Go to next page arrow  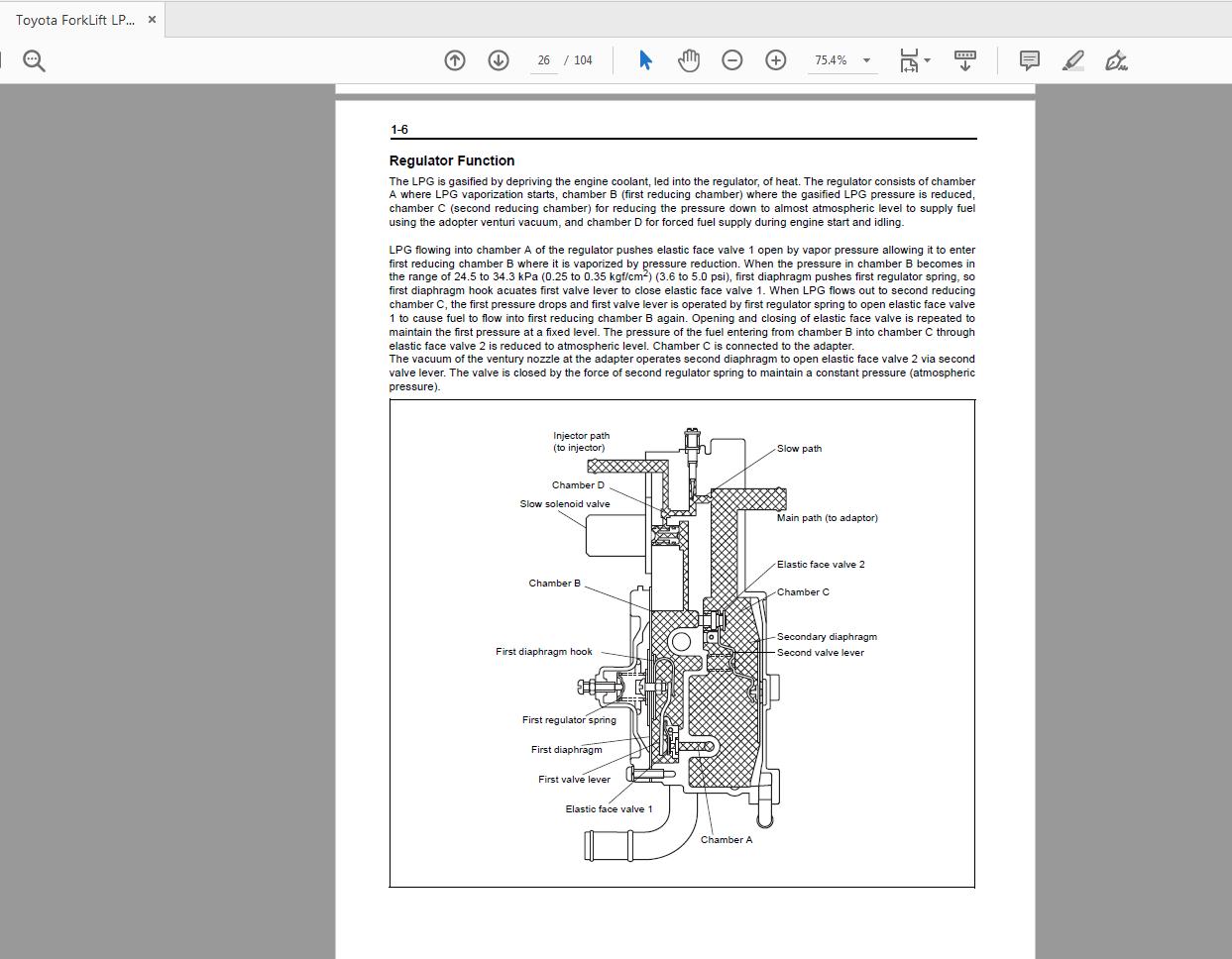coord(499,60)
